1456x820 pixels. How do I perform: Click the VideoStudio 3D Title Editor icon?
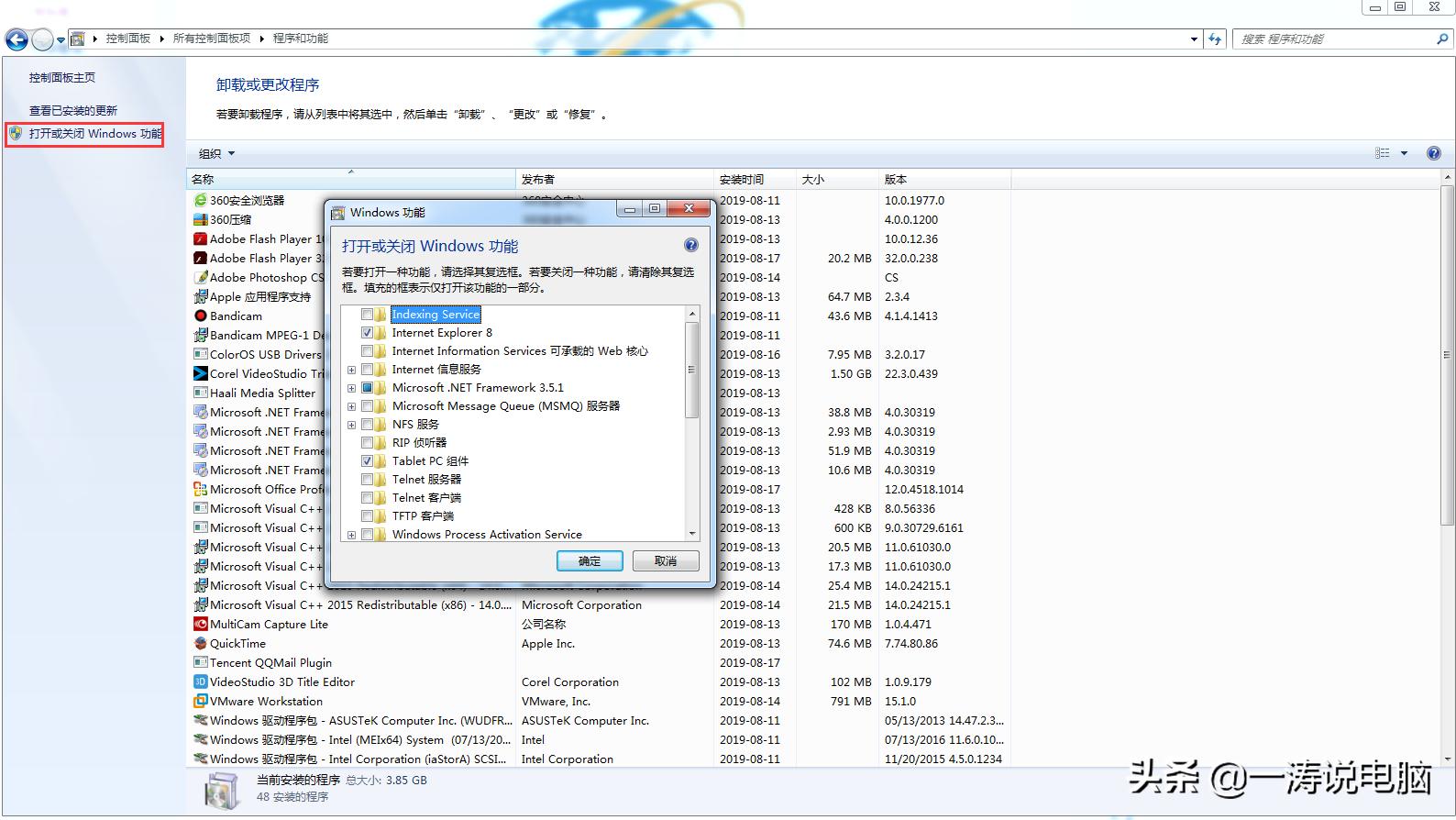click(200, 681)
